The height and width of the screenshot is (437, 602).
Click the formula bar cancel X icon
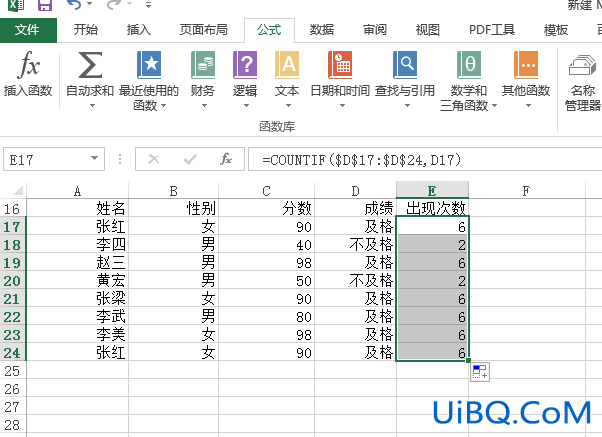tap(154, 159)
